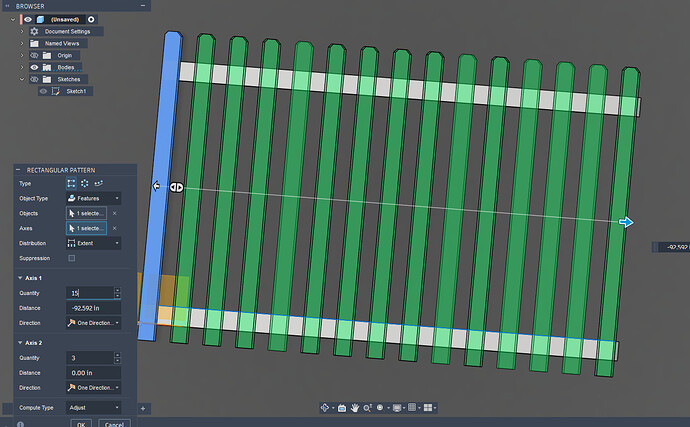Choose the Circular Pattern type icon
Image resolution: width=690 pixels, height=427 pixels.
point(85,184)
